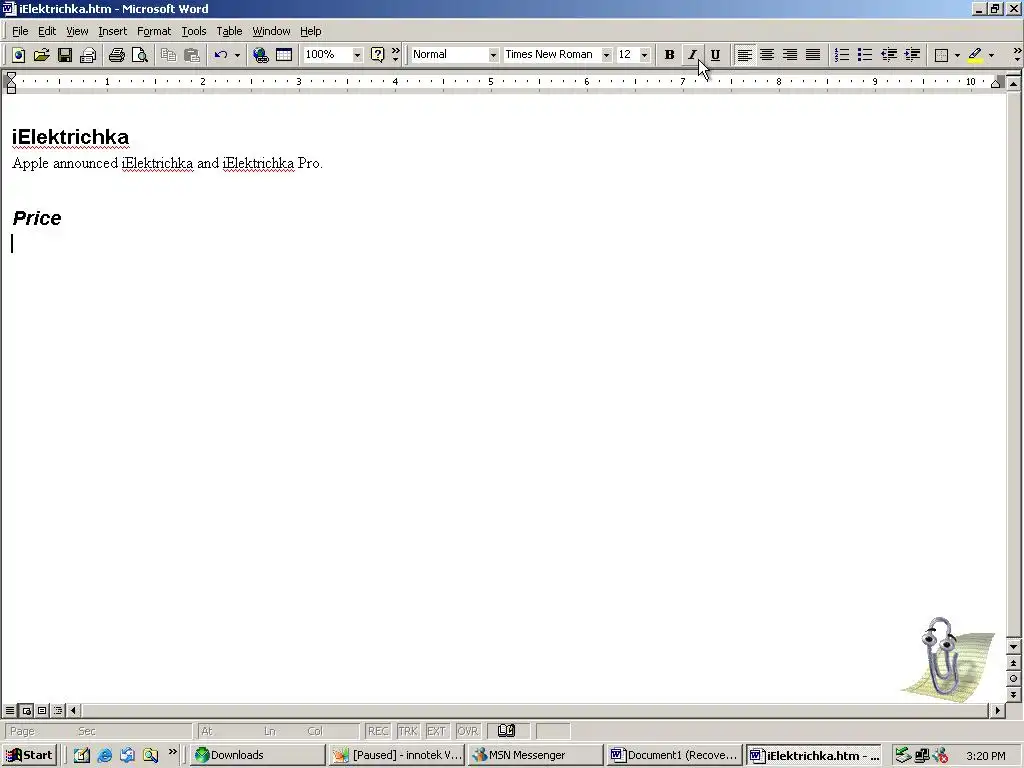This screenshot has height=768, width=1024.
Task: Click the Insert Table icon
Action: [x=284, y=55]
